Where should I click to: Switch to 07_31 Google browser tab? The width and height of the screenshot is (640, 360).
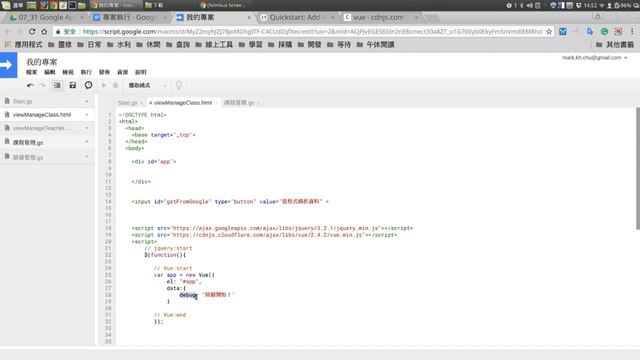coord(46,18)
